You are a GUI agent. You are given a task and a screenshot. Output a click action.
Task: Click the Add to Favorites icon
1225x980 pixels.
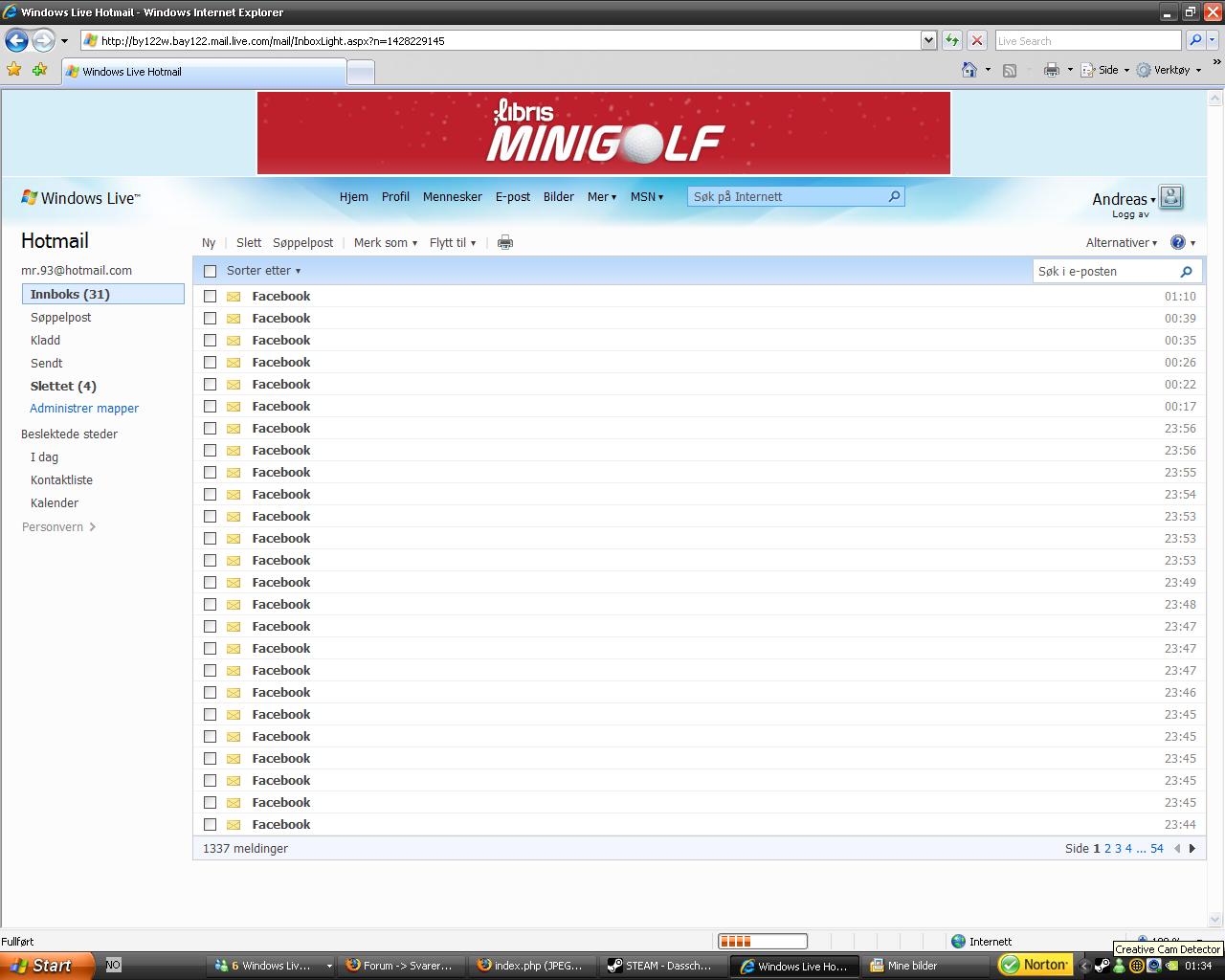pos(39,70)
